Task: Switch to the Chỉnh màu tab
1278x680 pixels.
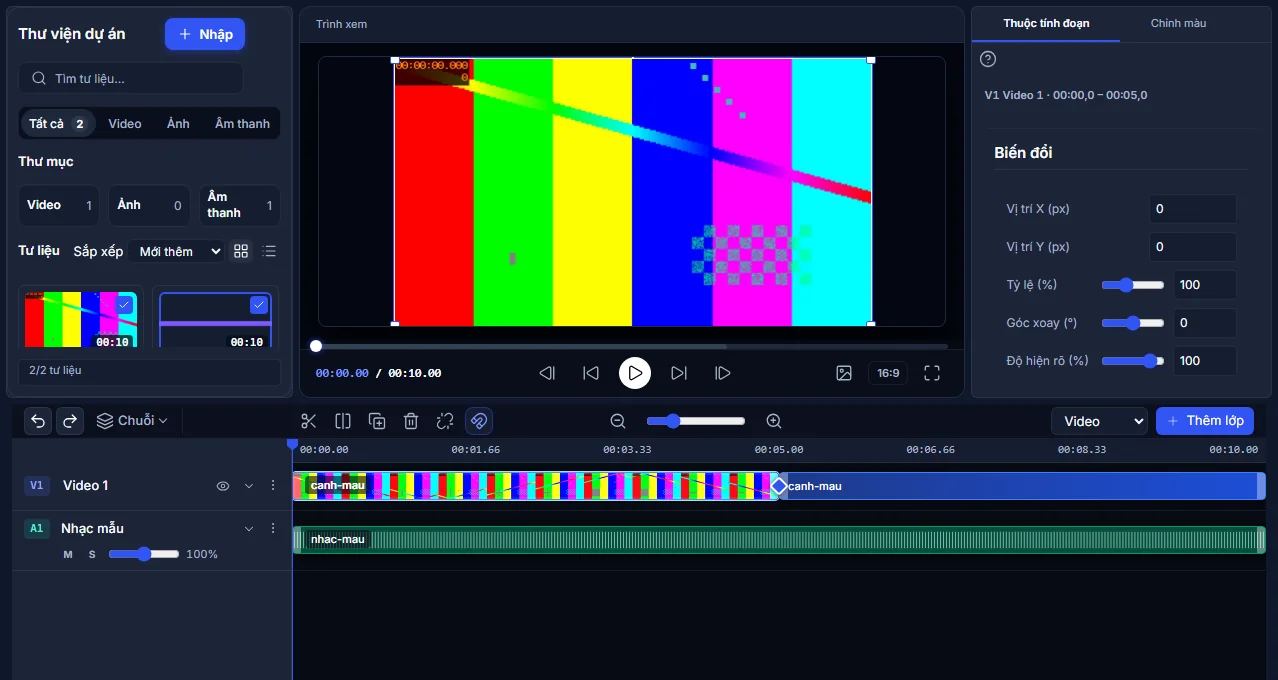Action: point(1179,23)
